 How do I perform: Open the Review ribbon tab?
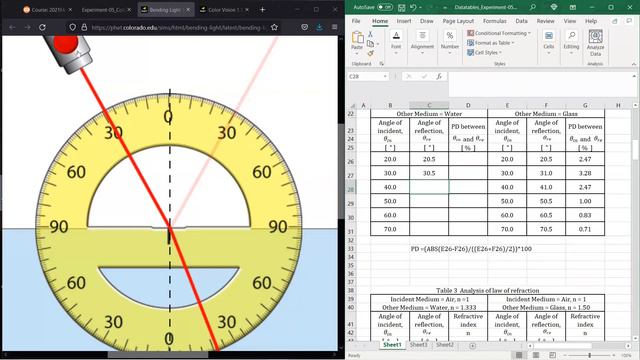click(545, 21)
